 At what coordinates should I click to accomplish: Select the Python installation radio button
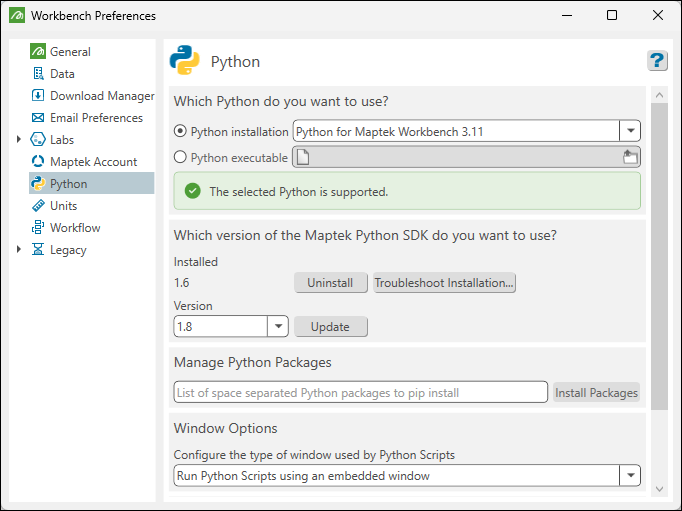[180, 131]
